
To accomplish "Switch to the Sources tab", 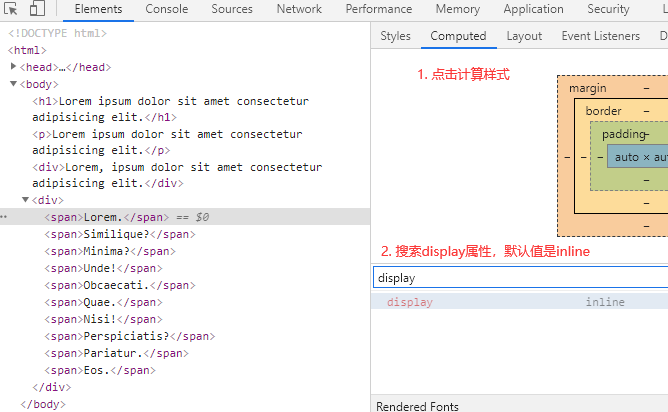I will [232, 9].
